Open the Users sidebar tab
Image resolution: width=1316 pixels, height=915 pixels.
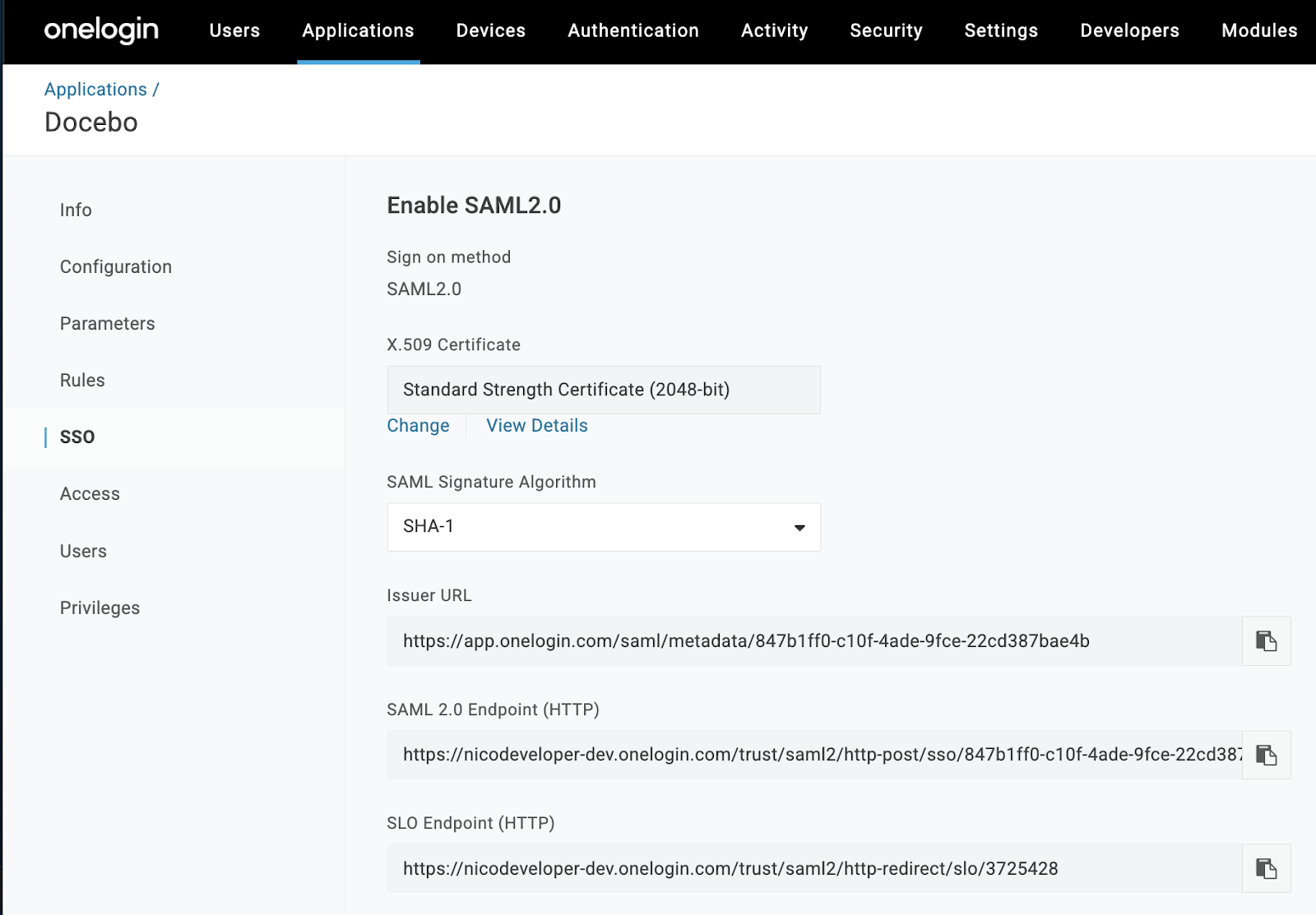pyautogui.click(x=83, y=551)
